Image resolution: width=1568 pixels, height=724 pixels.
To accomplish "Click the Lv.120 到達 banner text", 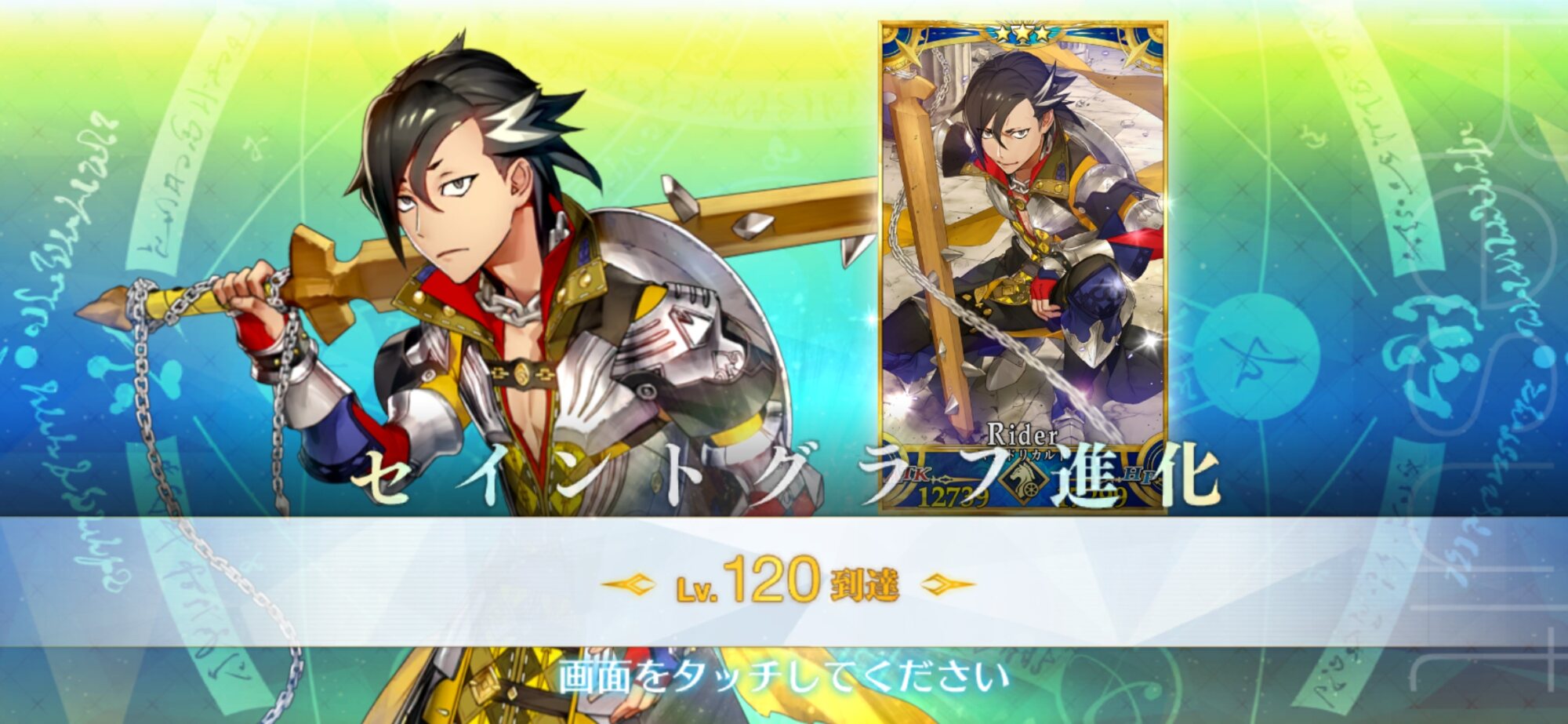I will [x=787, y=582].
